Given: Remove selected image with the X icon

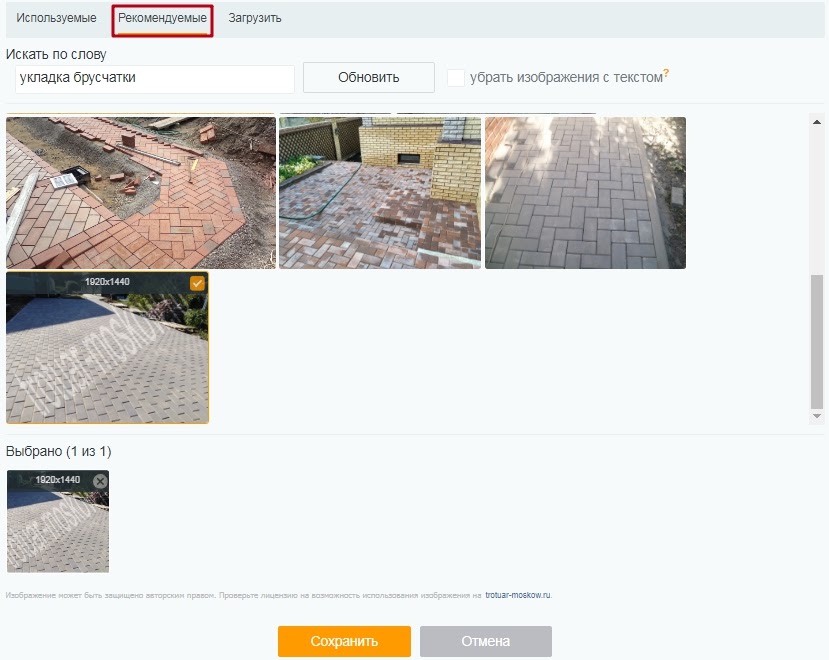Looking at the screenshot, I should (100, 481).
